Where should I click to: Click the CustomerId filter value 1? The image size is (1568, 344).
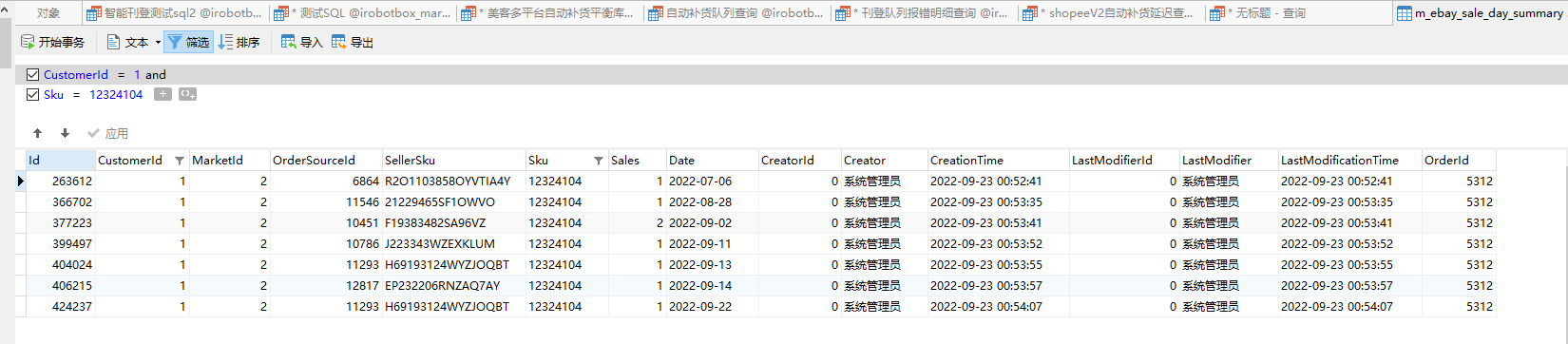[x=137, y=74]
